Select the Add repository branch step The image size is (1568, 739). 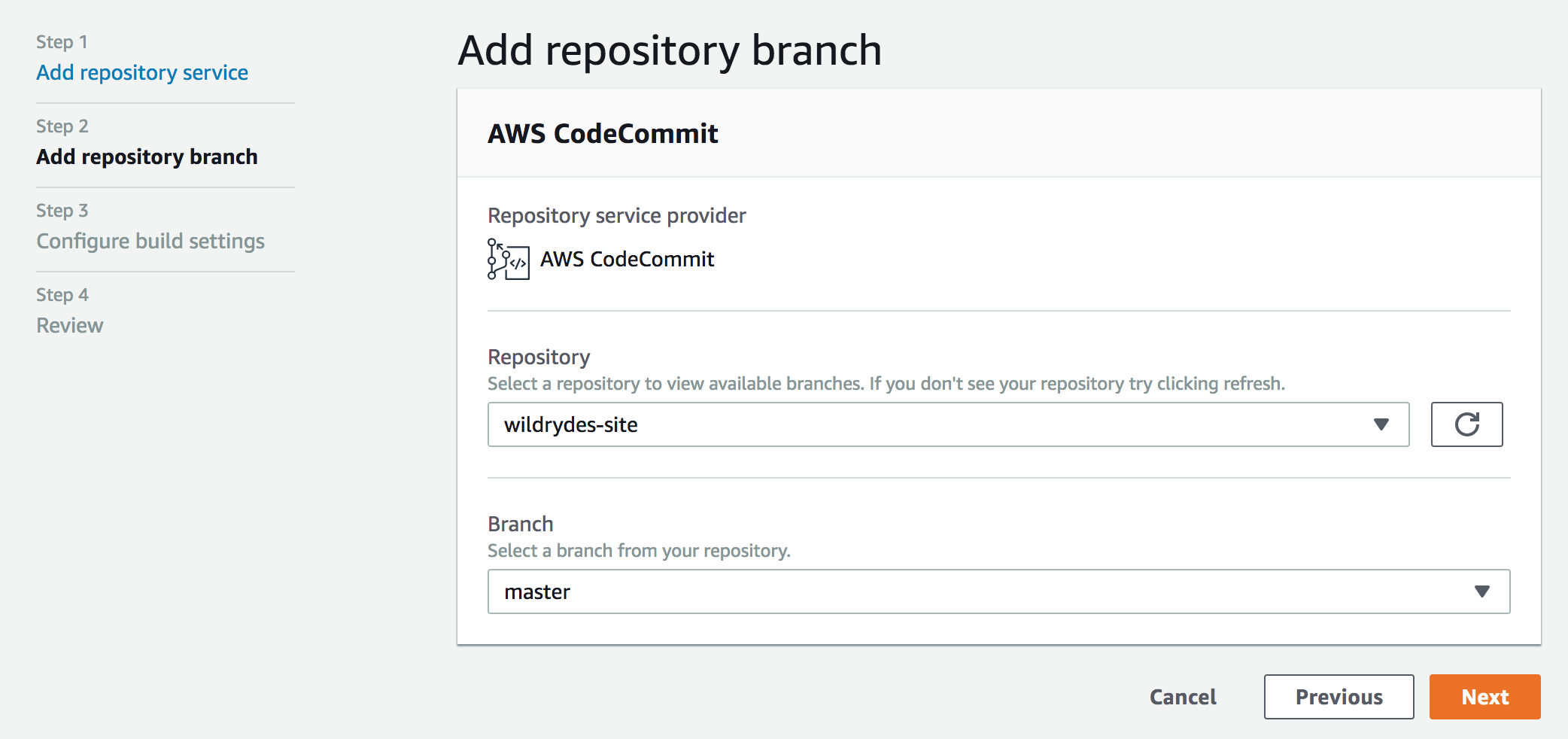(147, 157)
